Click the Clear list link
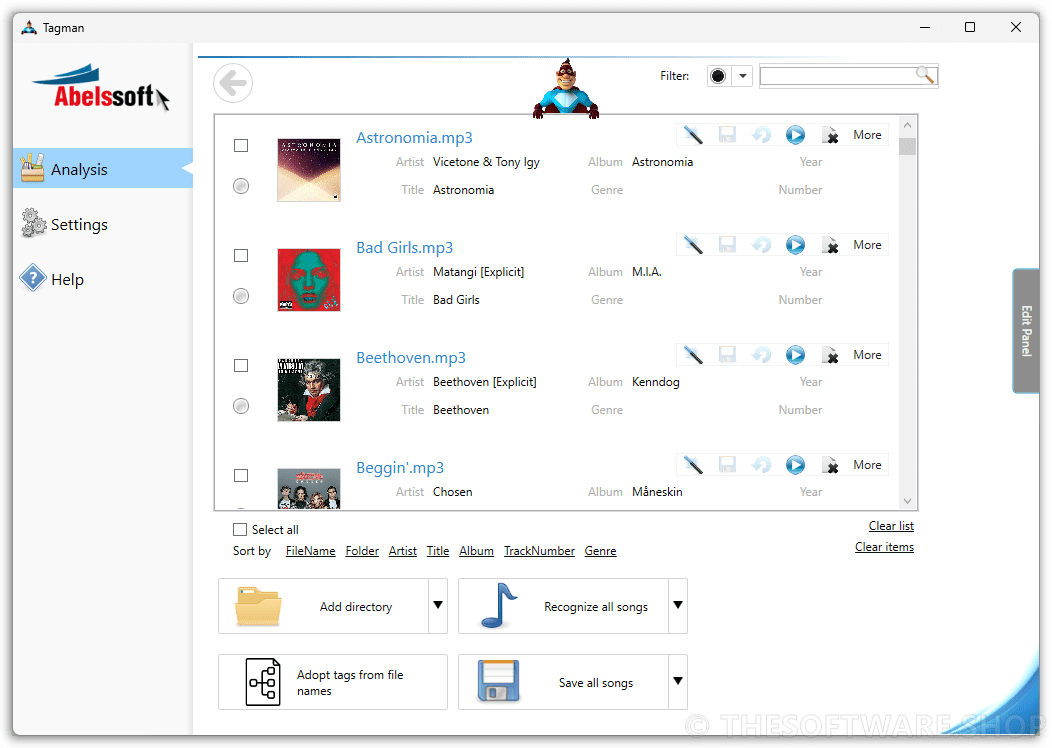 [891, 526]
